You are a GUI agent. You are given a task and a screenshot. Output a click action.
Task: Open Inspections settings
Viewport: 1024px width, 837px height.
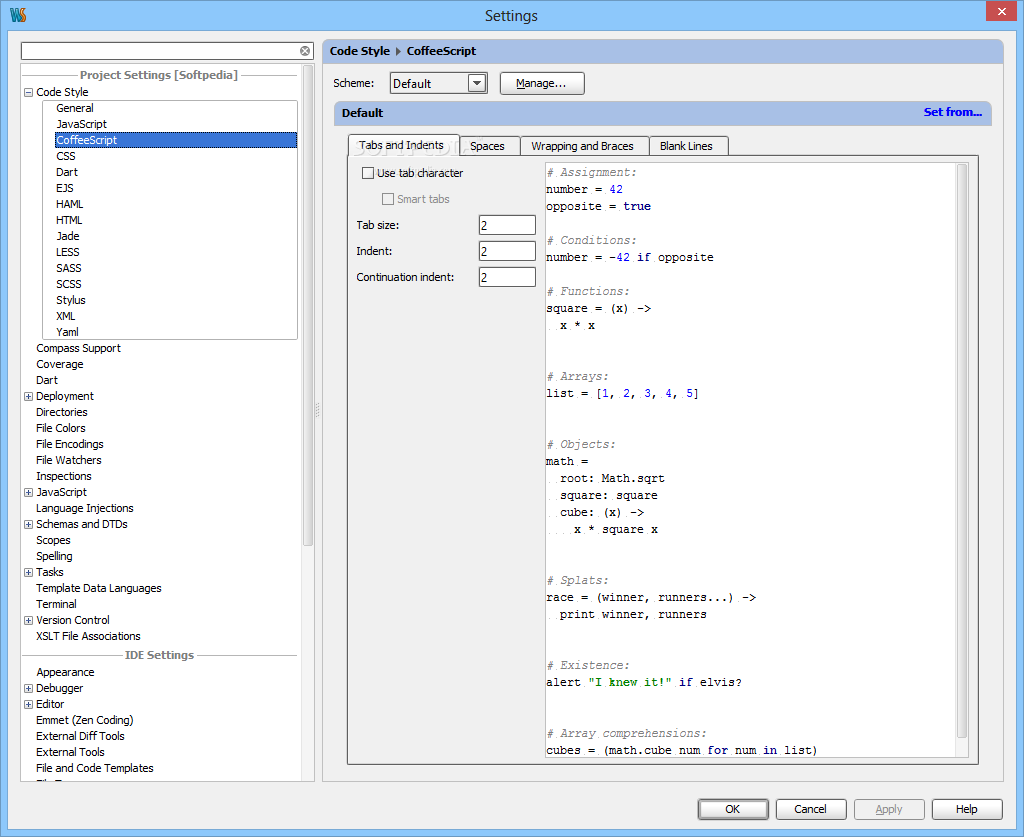tap(63, 477)
